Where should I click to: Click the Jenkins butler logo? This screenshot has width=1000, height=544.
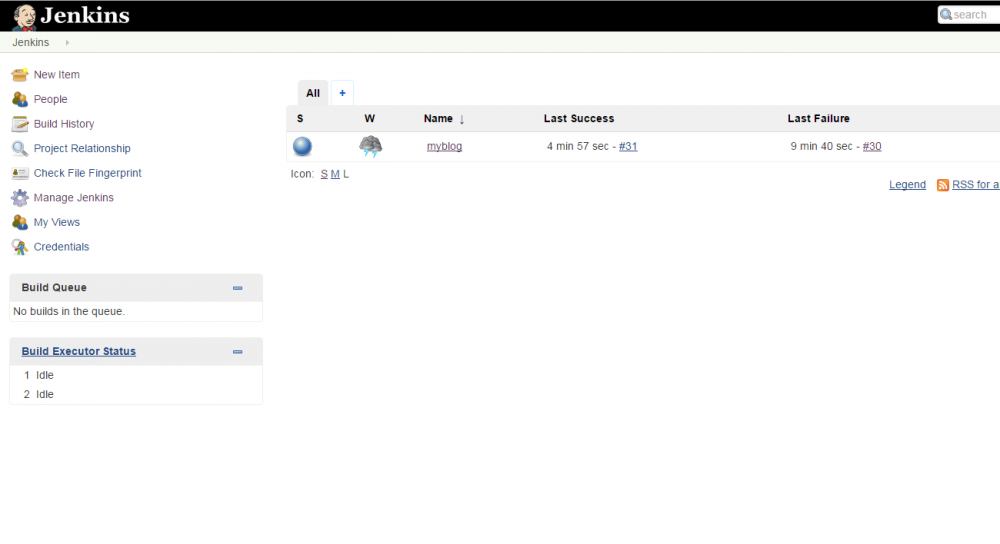(24, 17)
